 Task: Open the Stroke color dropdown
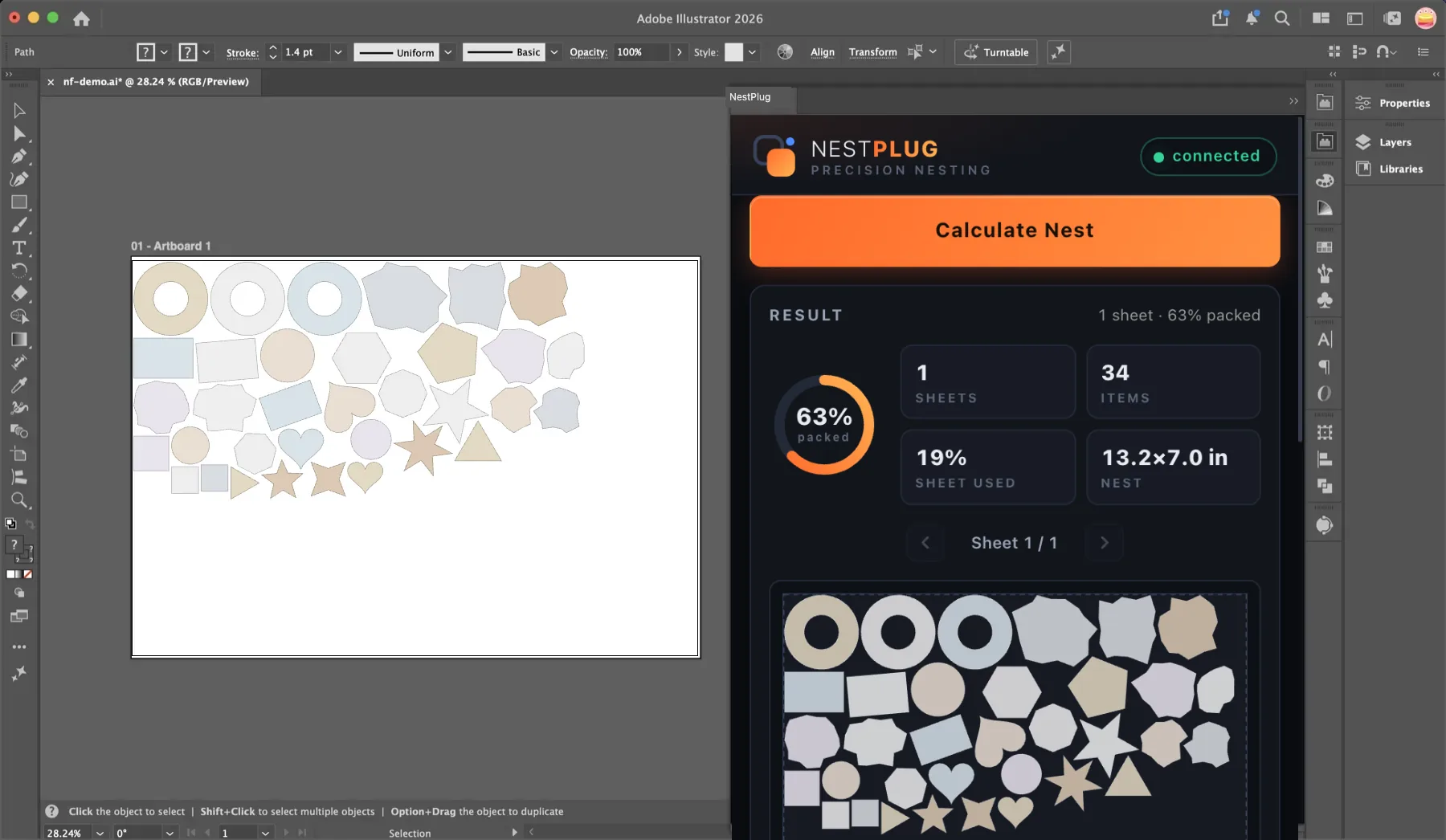(206, 52)
